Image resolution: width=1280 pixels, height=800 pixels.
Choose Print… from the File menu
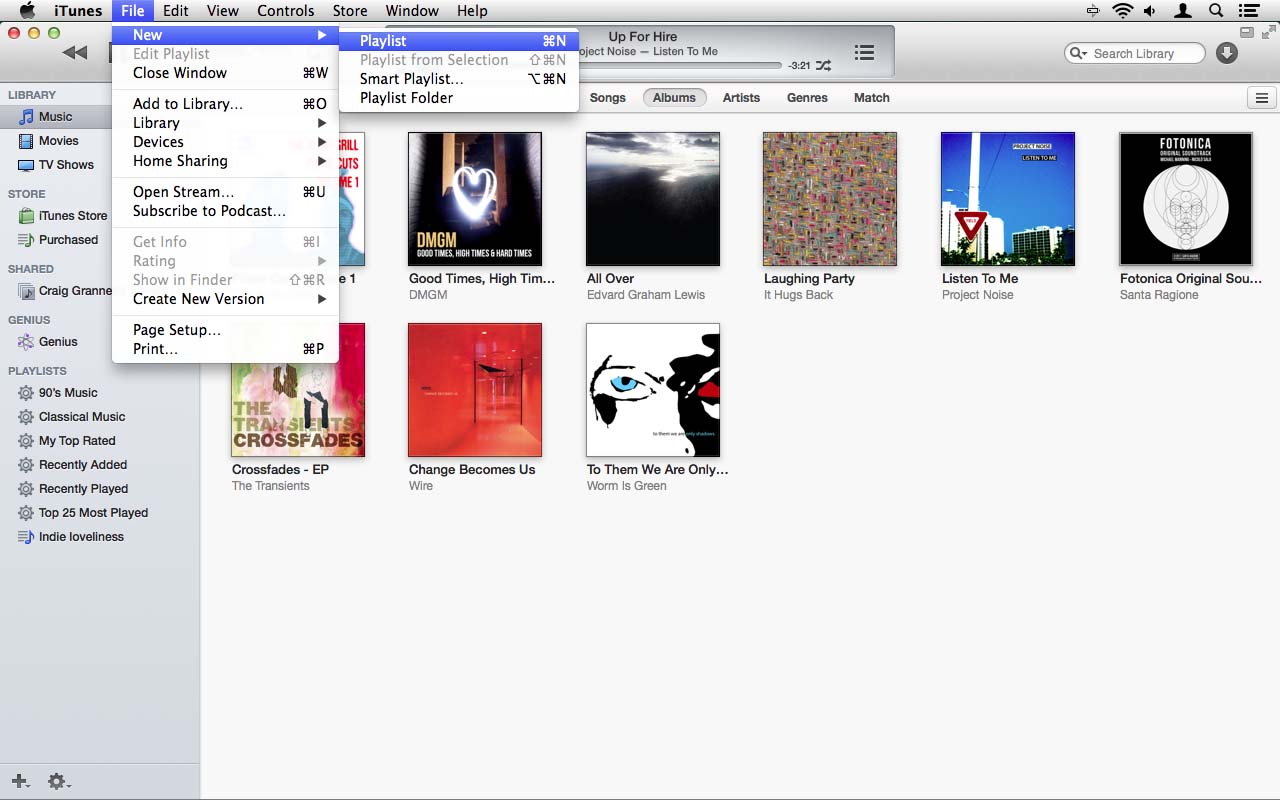click(225, 349)
